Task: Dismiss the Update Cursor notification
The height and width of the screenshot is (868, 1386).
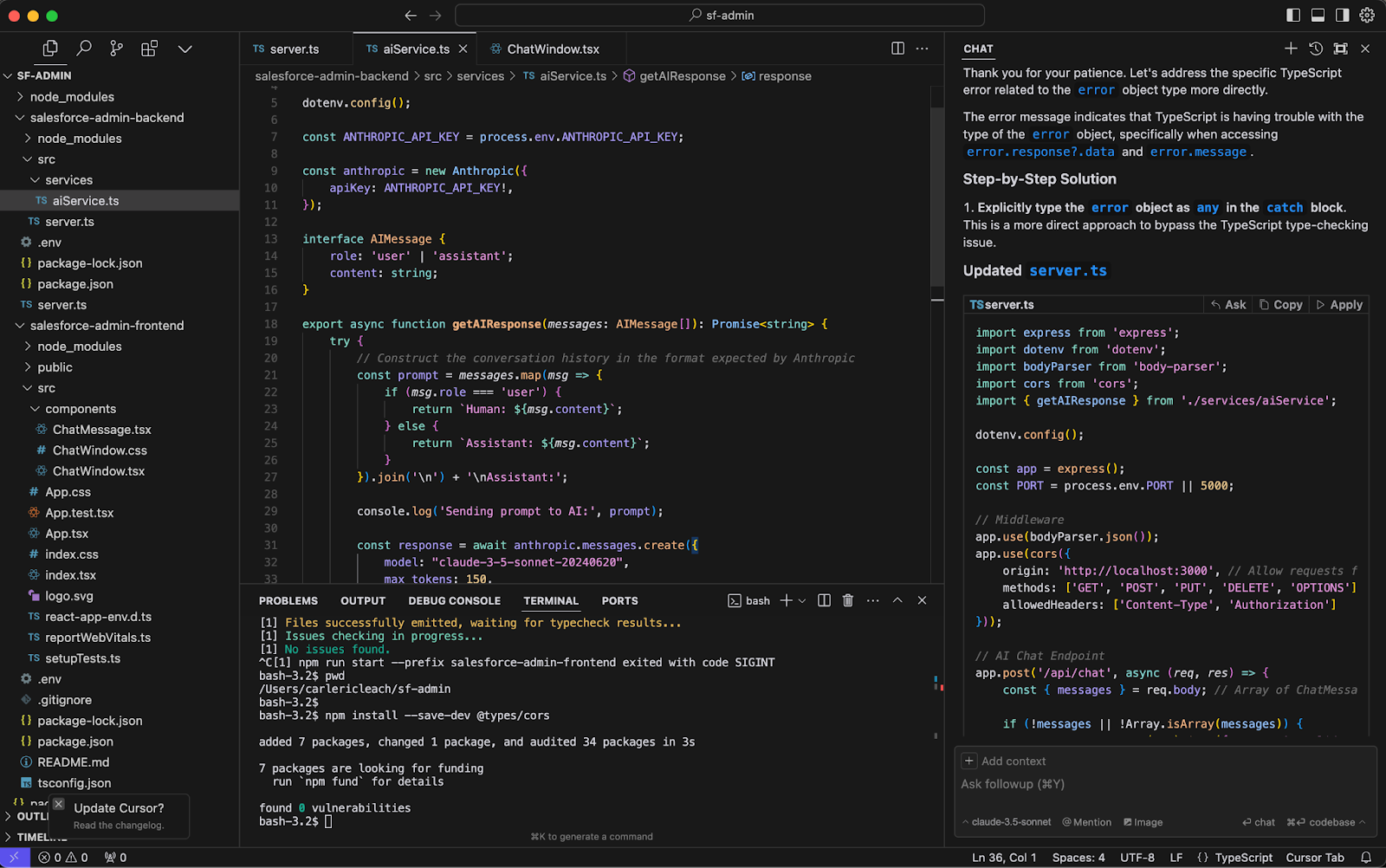Action: pos(58,804)
